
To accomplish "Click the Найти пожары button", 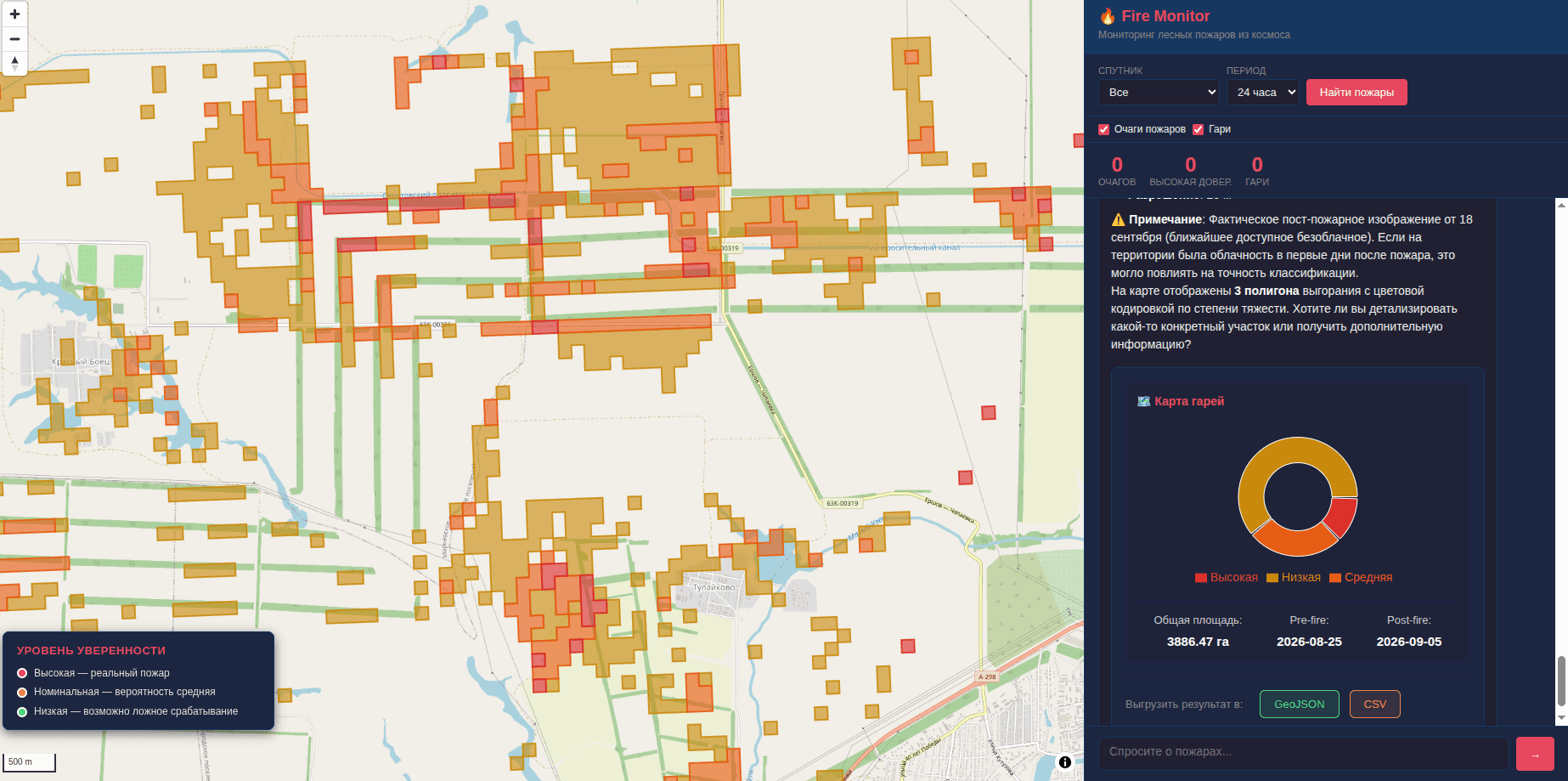I will (x=1356, y=92).
